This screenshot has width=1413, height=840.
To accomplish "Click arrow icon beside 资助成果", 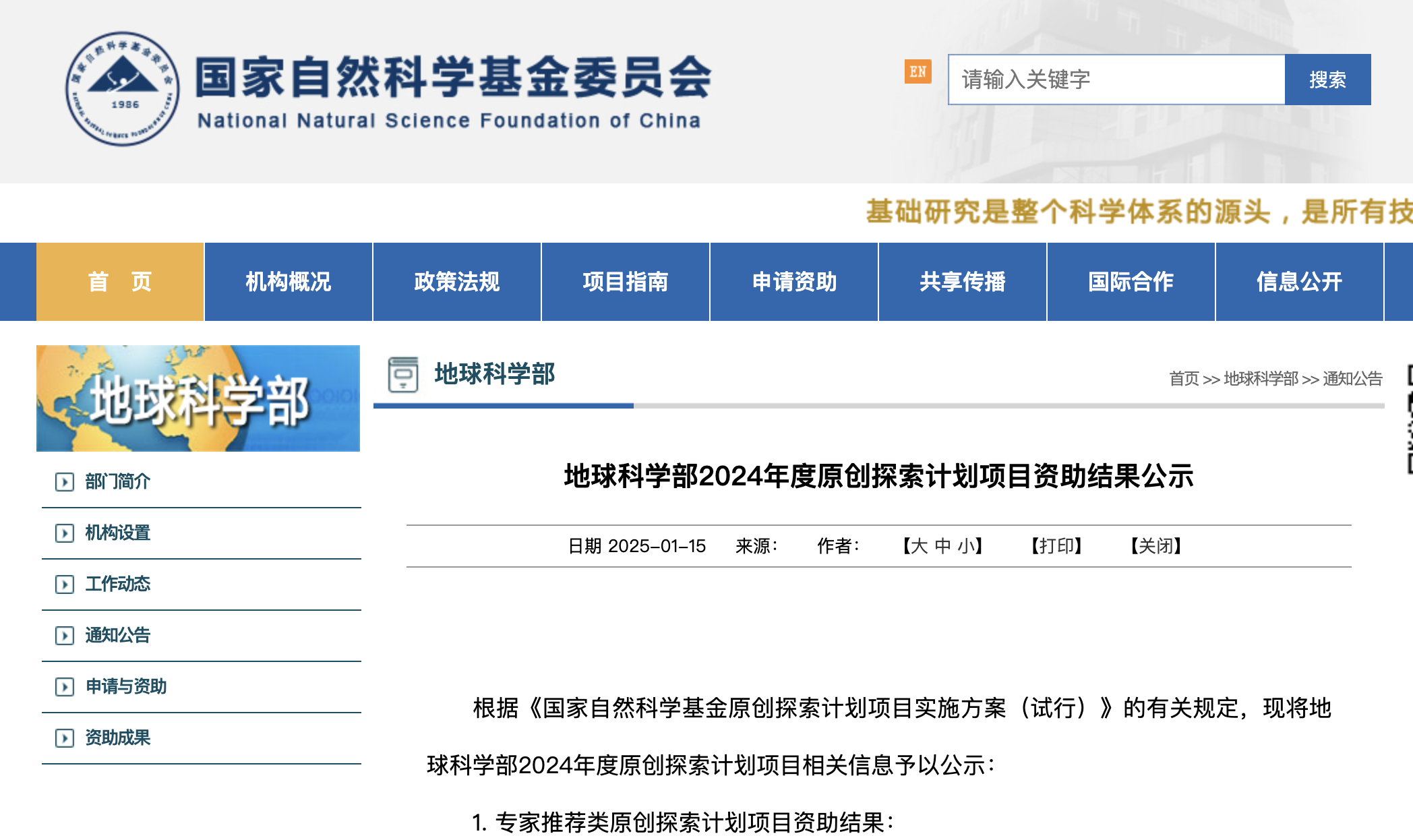I will point(65,738).
